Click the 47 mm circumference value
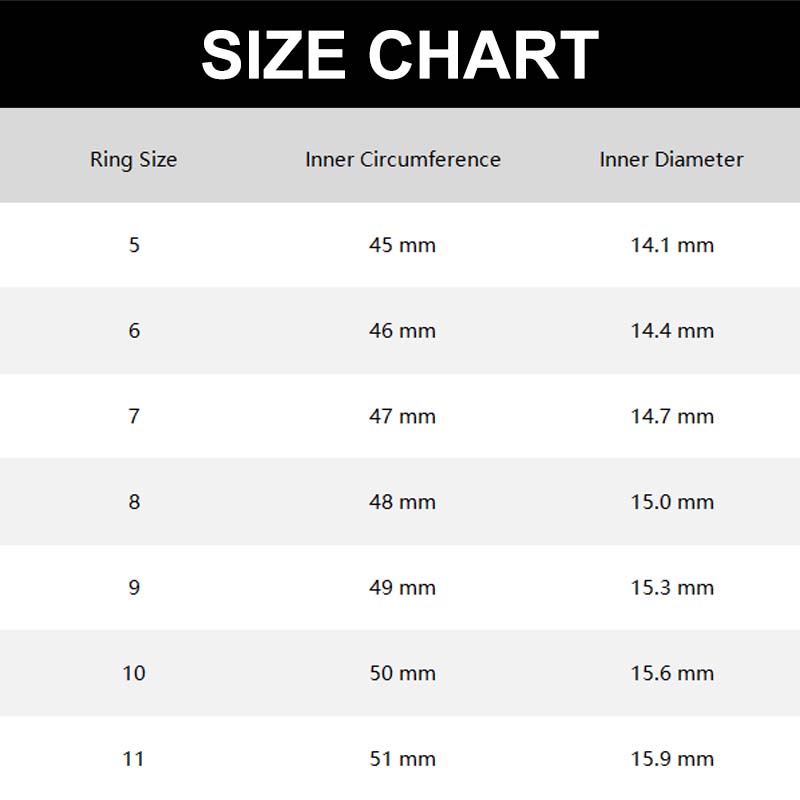 tap(403, 416)
